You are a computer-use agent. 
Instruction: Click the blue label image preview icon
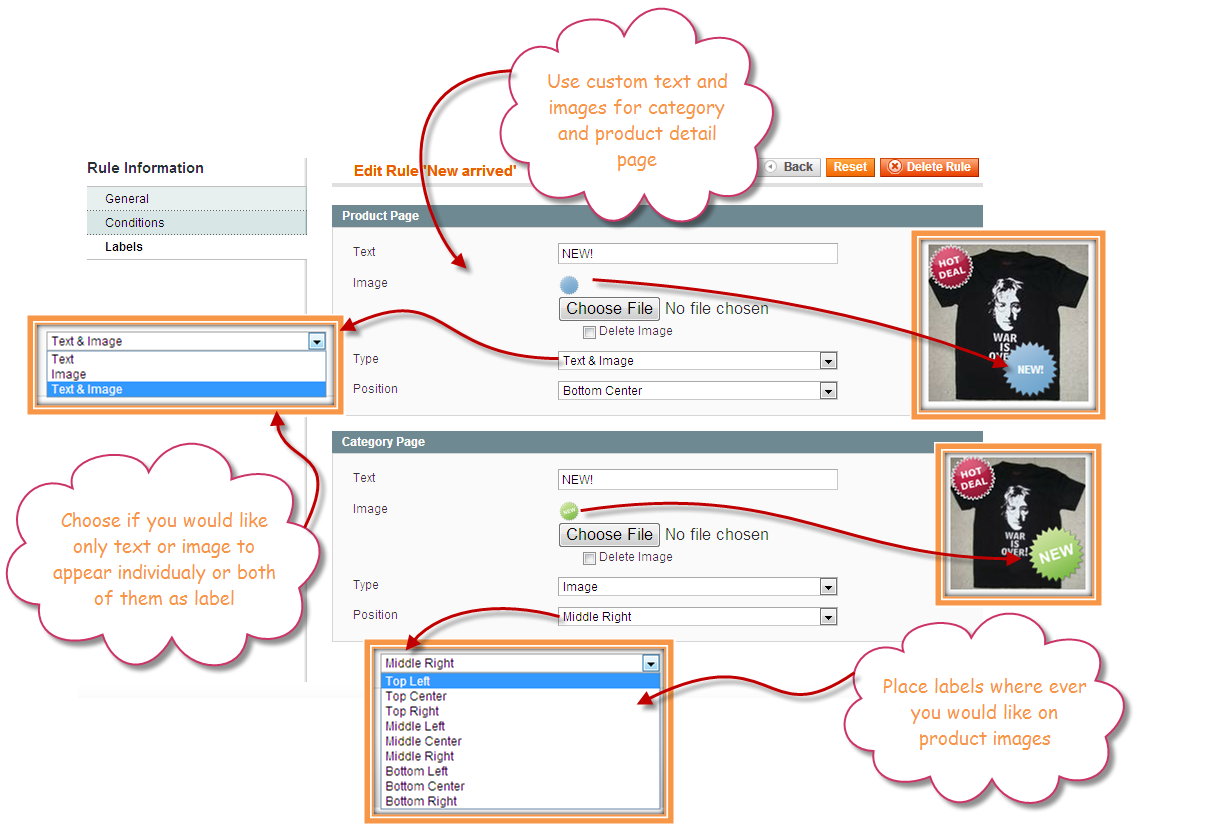click(x=569, y=285)
